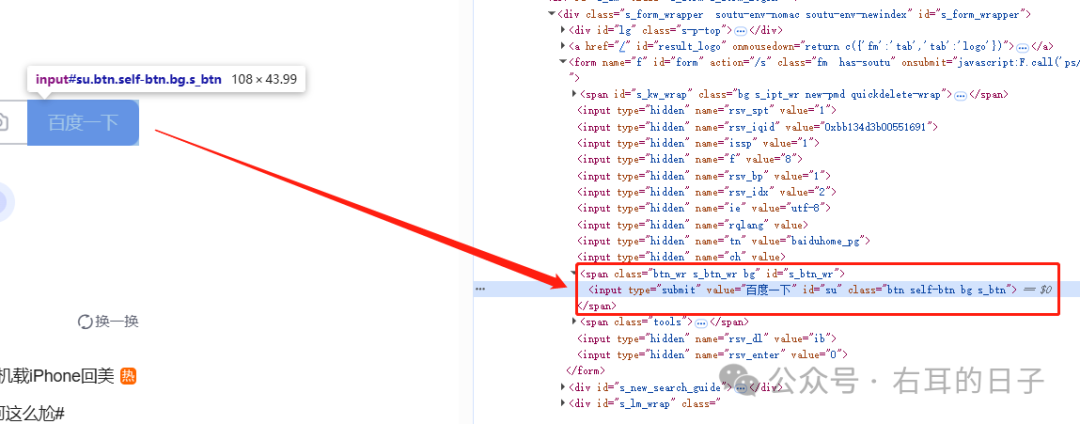1080x424 pixels.
Task: Click the 换一换 refresh icon
Action: point(85,321)
